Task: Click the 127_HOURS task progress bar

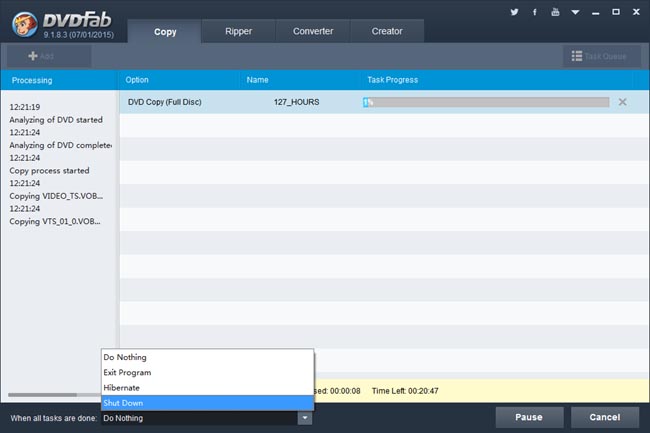Action: 486,102
